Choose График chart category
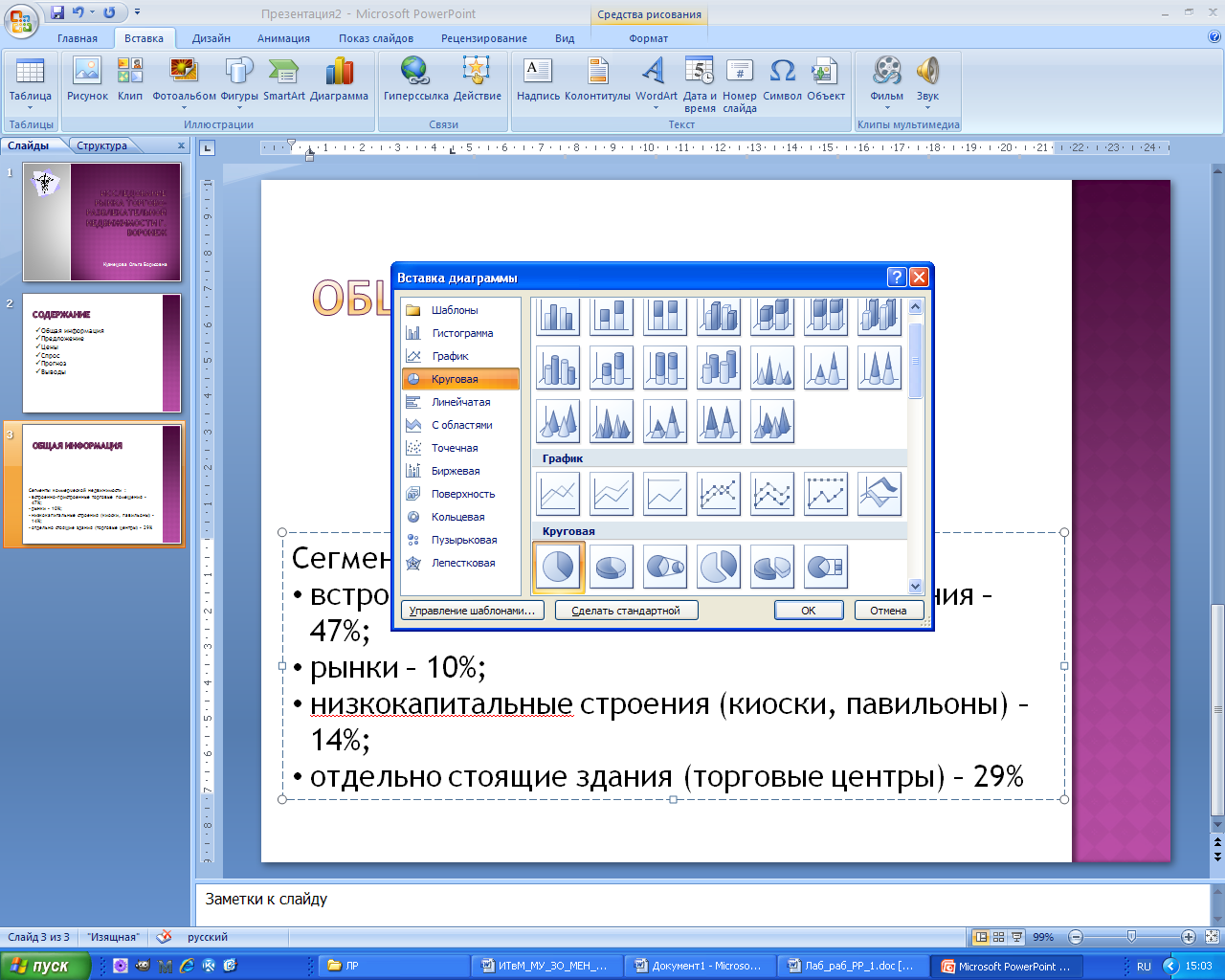The image size is (1225, 980). [461, 356]
